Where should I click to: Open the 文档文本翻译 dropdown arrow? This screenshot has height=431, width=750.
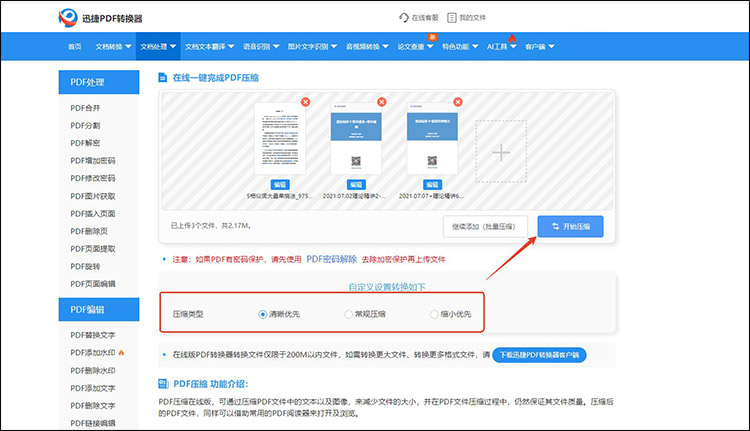pyautogui.click(x=231, y=46)
